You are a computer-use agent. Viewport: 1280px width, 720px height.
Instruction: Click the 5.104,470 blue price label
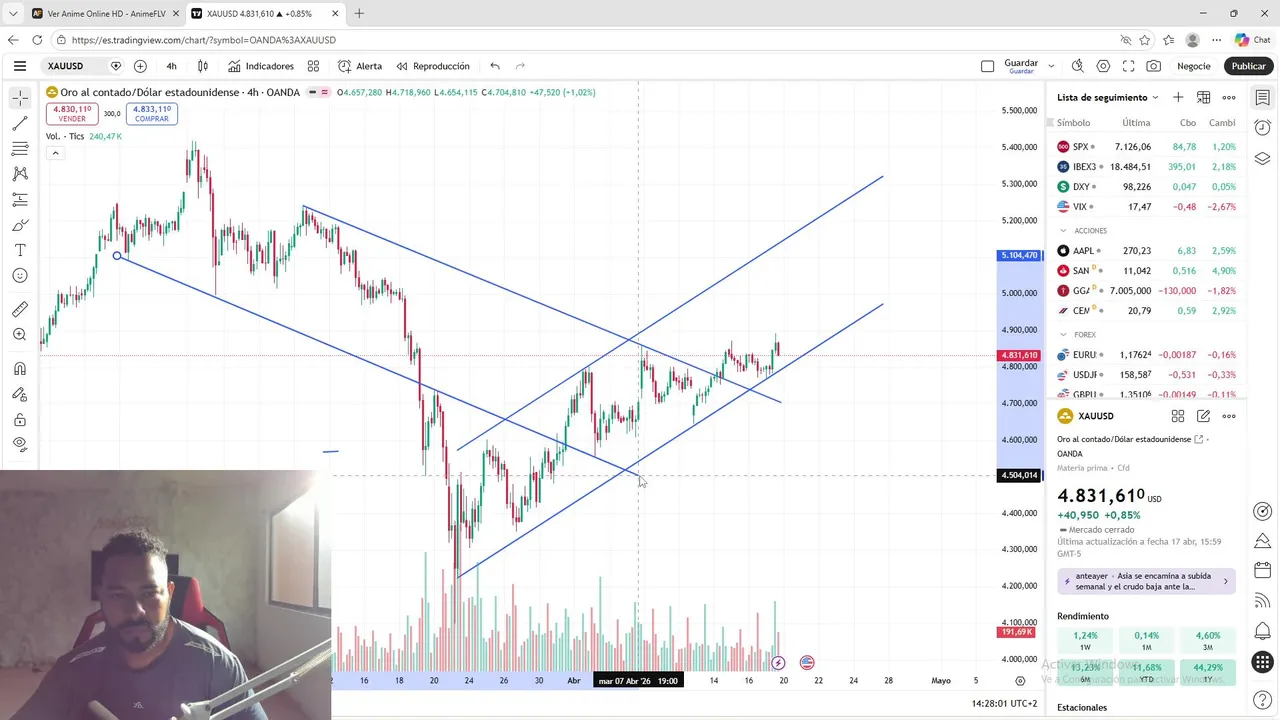[1020, 256]
